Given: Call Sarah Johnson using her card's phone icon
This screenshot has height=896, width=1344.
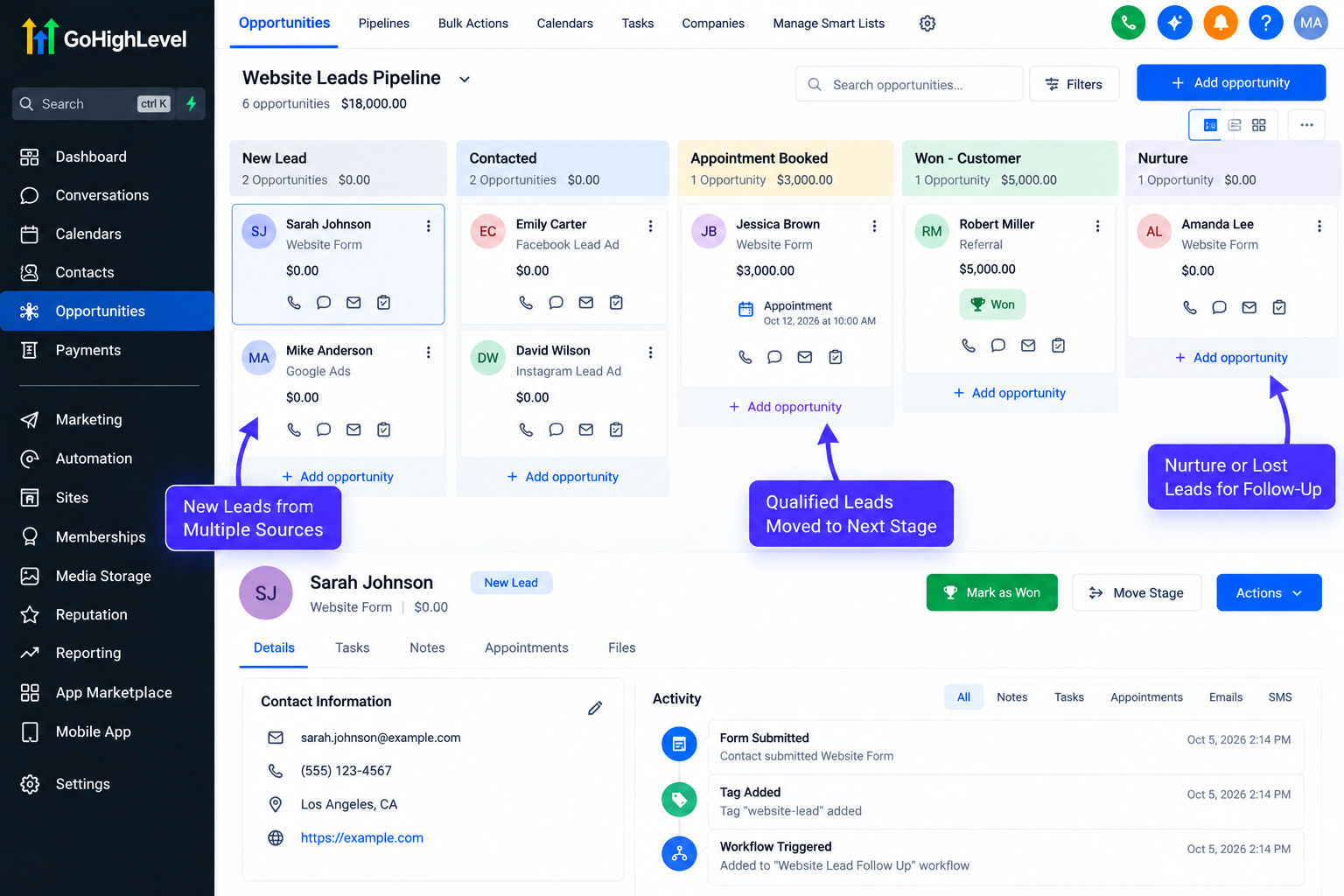Looking at the screenshot, I should 294,303.
